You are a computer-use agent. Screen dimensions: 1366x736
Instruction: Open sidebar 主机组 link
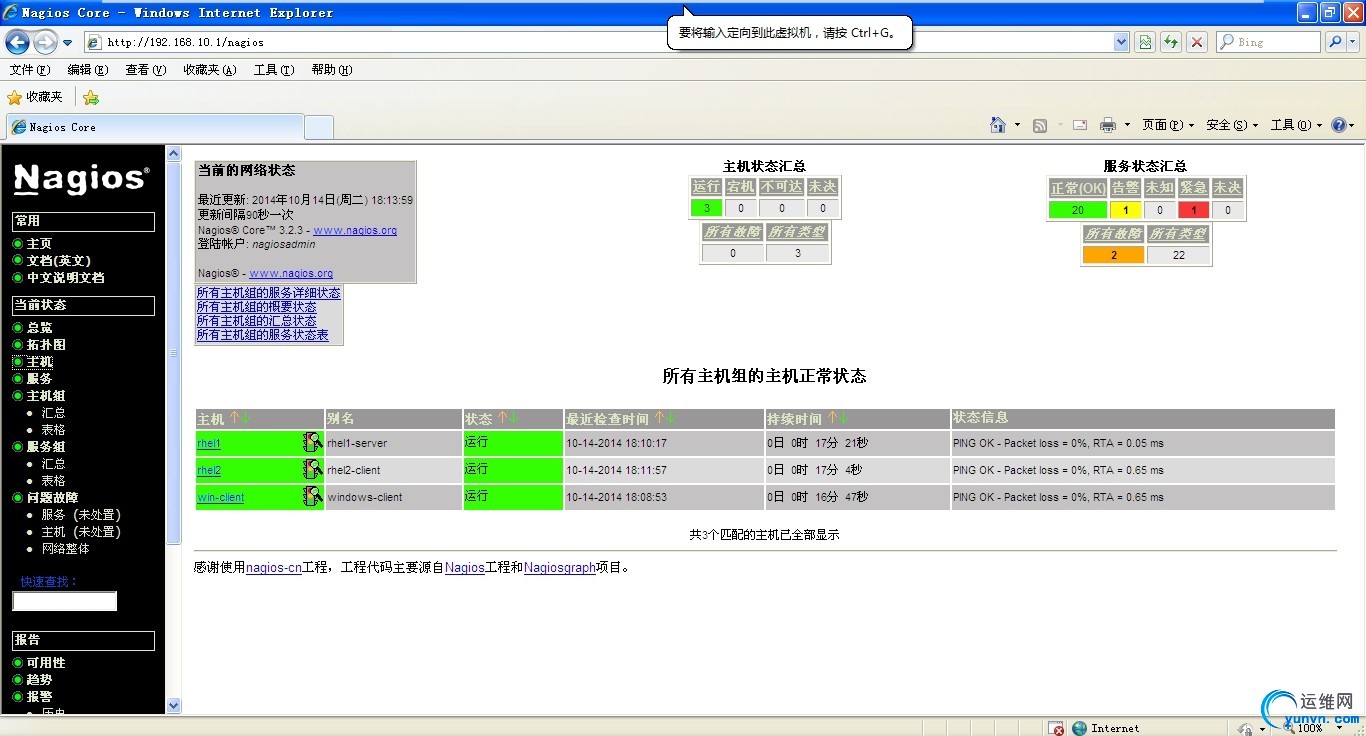pyautogui.click(x=46, y=396)
